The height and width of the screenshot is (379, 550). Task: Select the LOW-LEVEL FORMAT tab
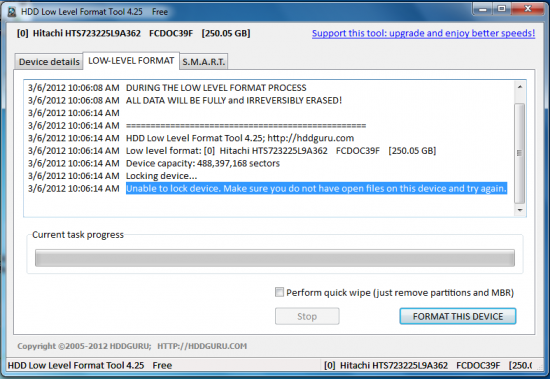point(131,61)
